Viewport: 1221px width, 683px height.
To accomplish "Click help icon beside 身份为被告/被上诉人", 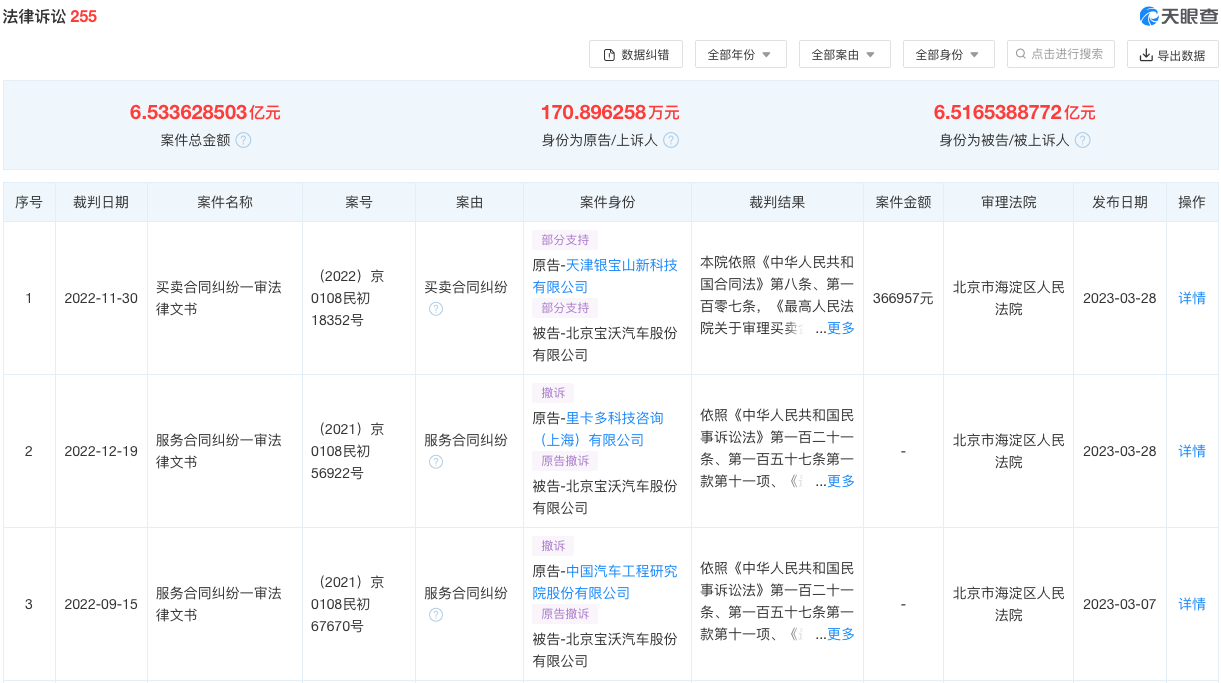I will 1082,140.
